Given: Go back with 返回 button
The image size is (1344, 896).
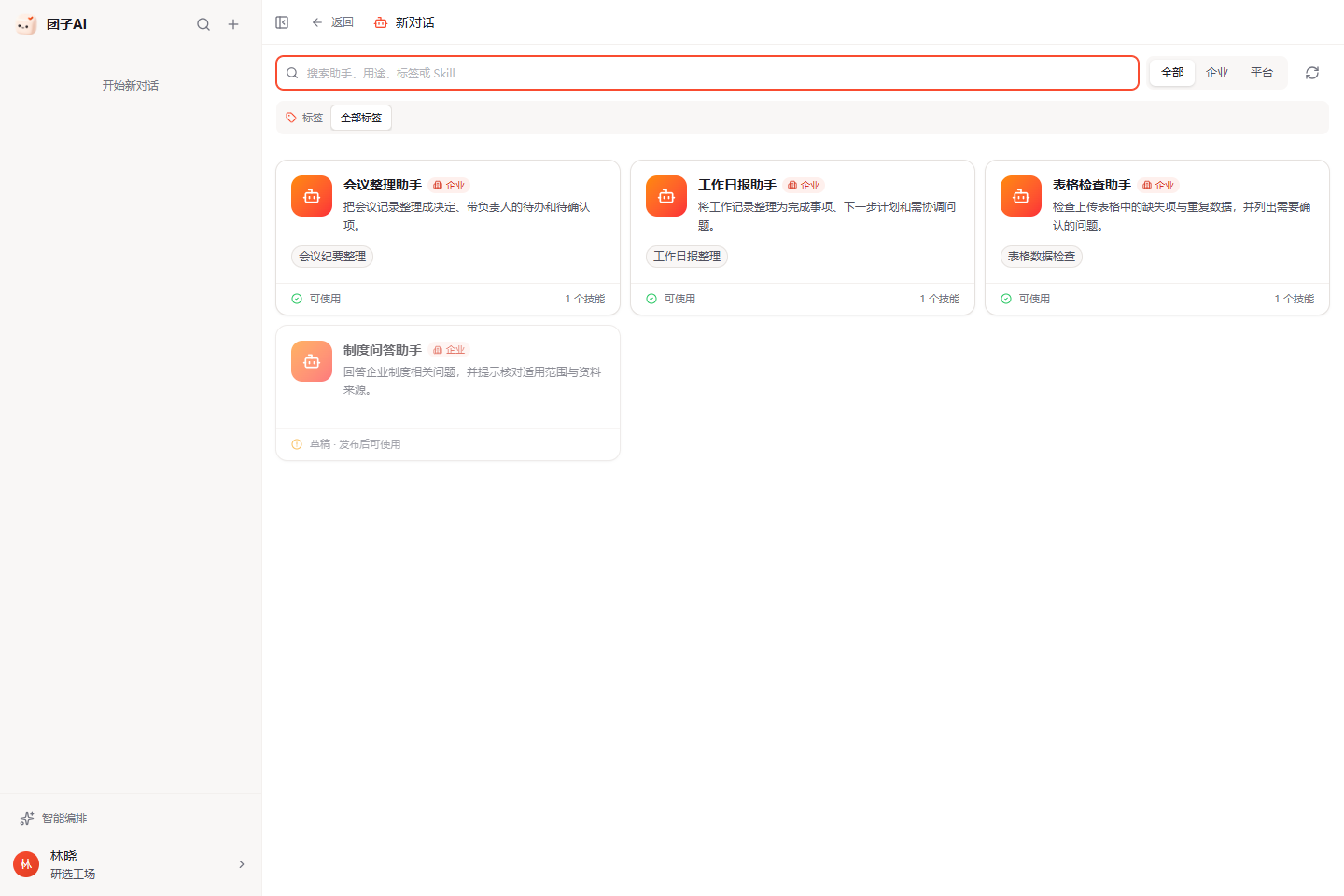Looking at the screenshot, I should (x=332, y=22).
